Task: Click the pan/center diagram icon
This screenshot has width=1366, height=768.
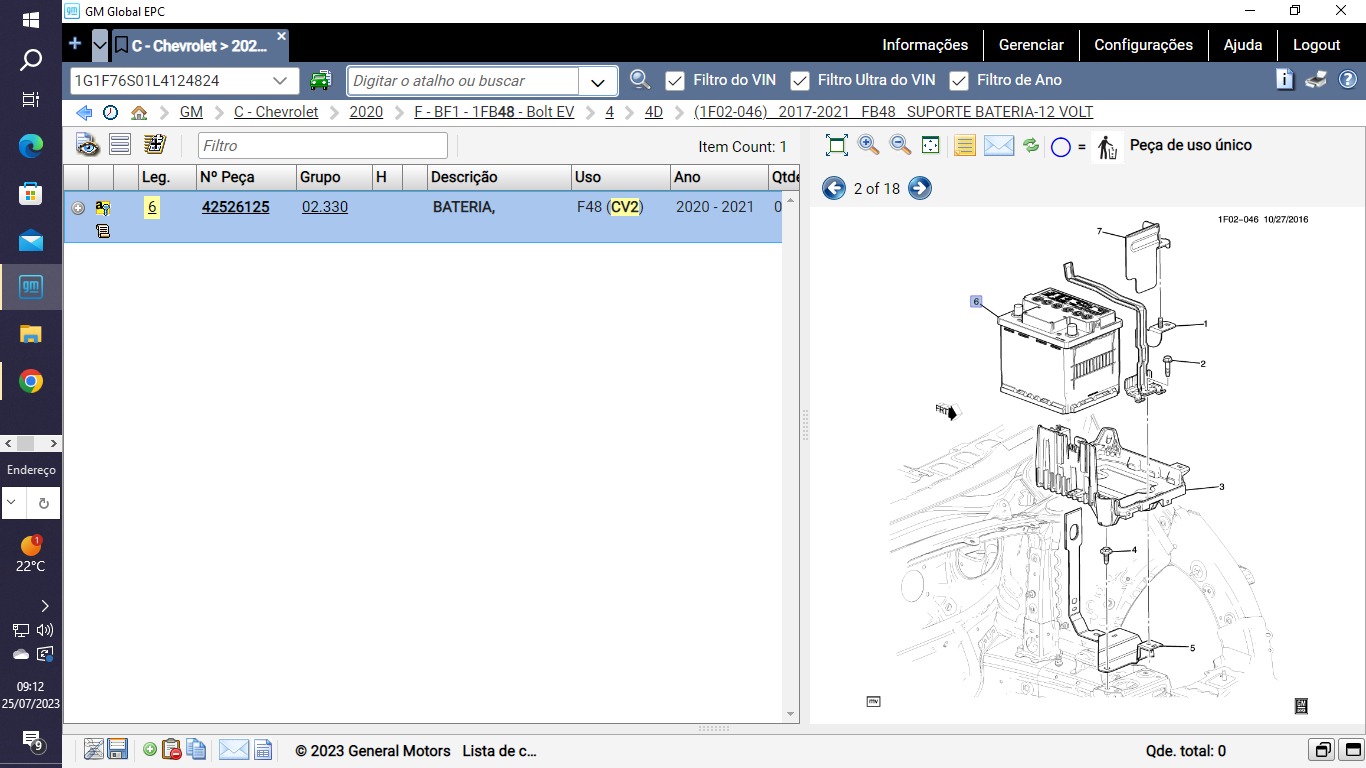Action: pos(930,146)
